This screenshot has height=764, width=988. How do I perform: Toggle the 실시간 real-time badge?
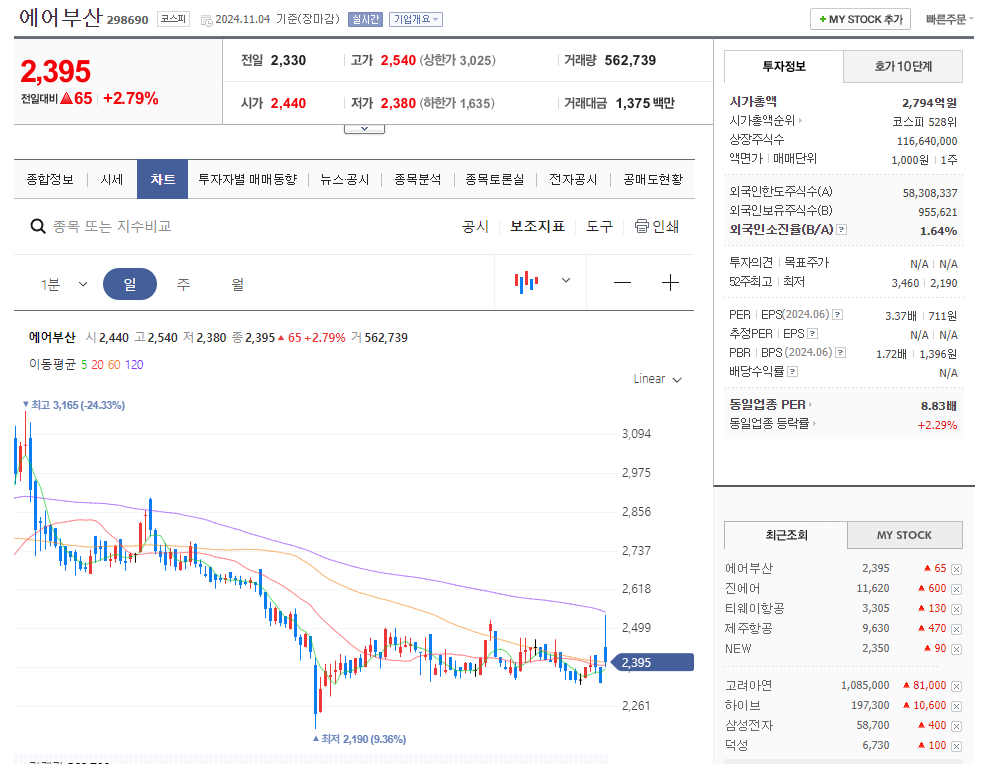tap(365, 20)
